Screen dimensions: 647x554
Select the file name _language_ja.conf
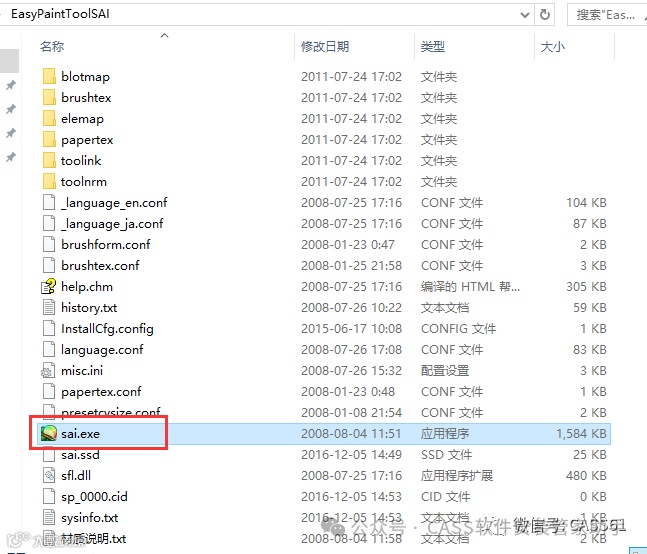[112, 224]
